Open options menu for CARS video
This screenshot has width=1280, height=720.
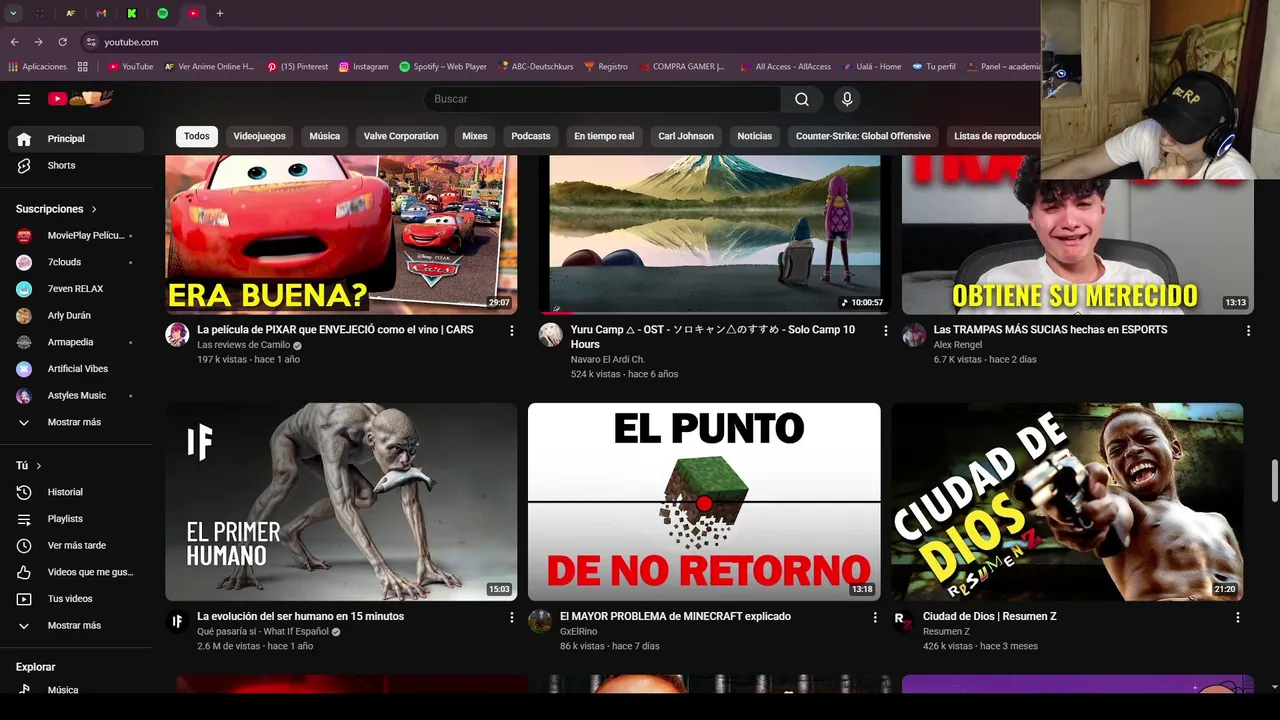click(512, 330)
